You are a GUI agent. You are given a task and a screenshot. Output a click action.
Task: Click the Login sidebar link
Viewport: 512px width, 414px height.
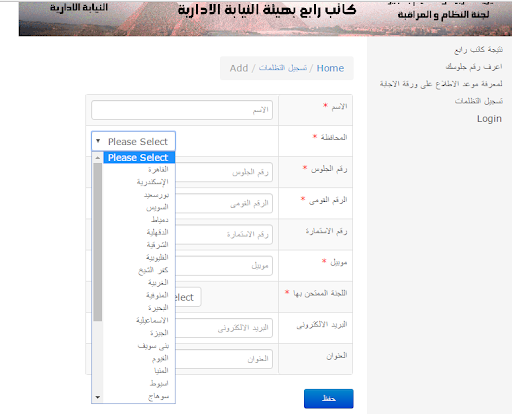489,119
